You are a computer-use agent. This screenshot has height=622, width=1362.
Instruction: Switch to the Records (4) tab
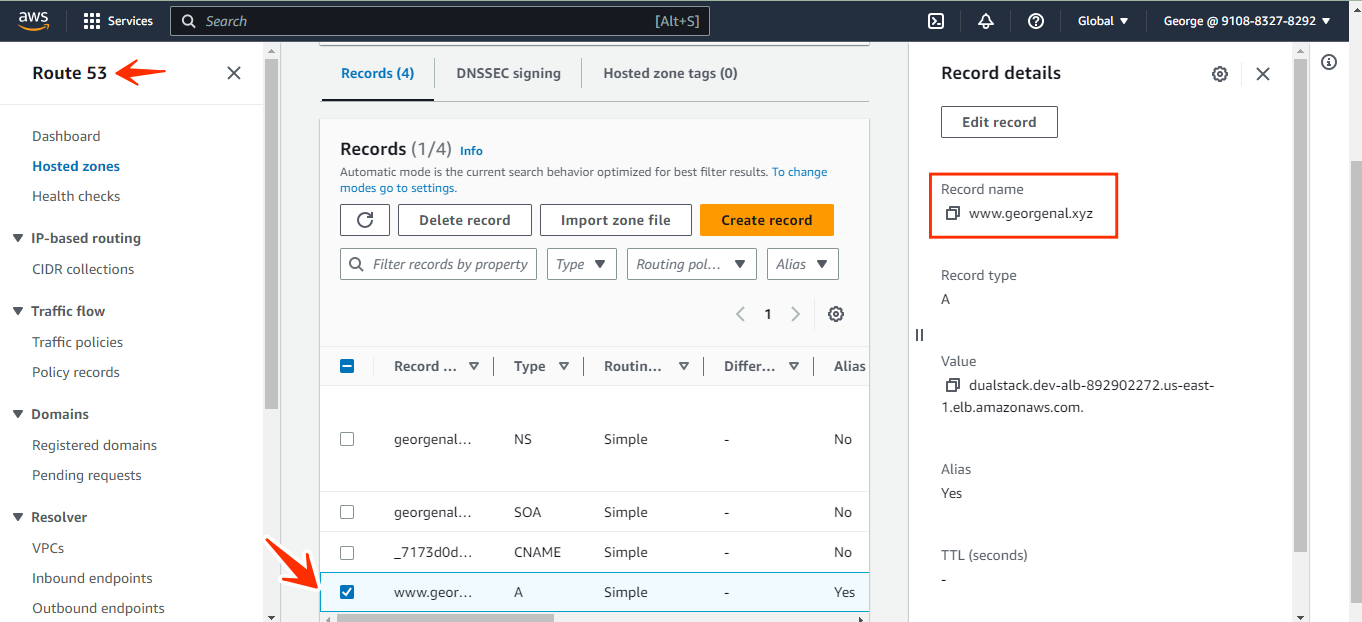[377, 73]
